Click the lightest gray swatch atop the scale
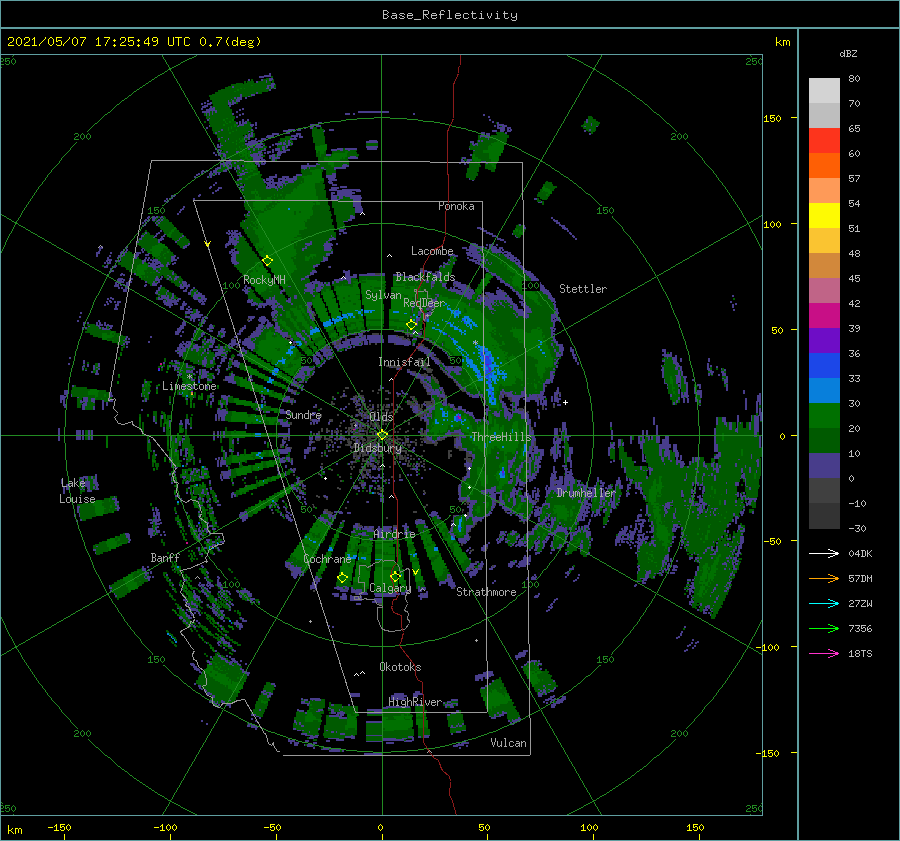This screenshot has width=900, height=841. pyautogui.click(x=824, y=91)
